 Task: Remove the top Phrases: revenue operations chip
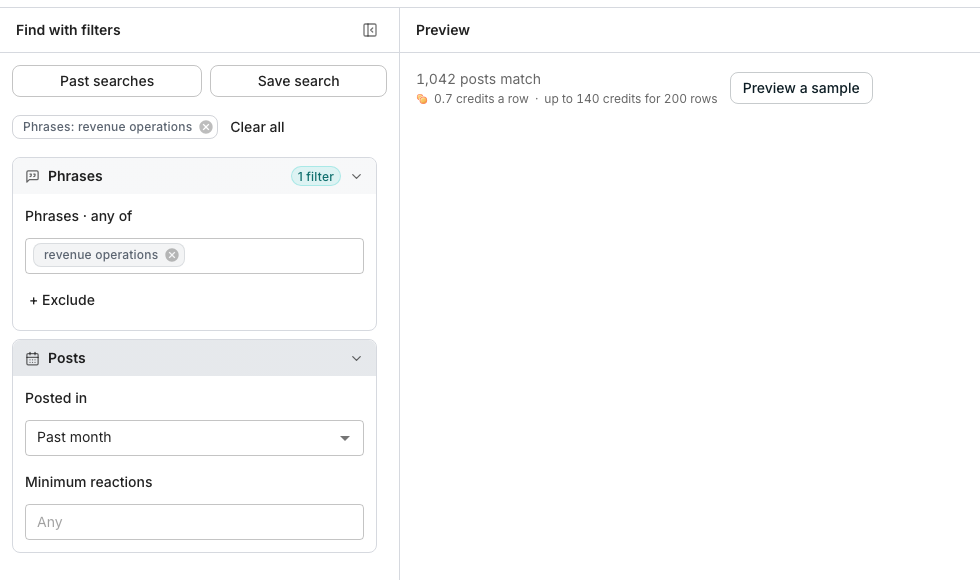point(206,127)
